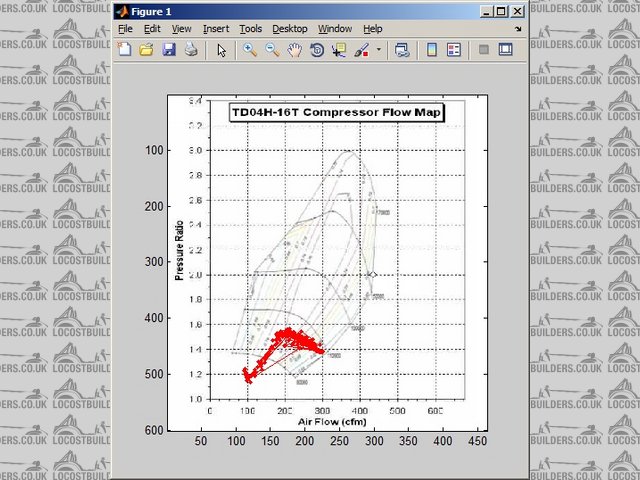Click the New Figure icon

coord(126,49)
